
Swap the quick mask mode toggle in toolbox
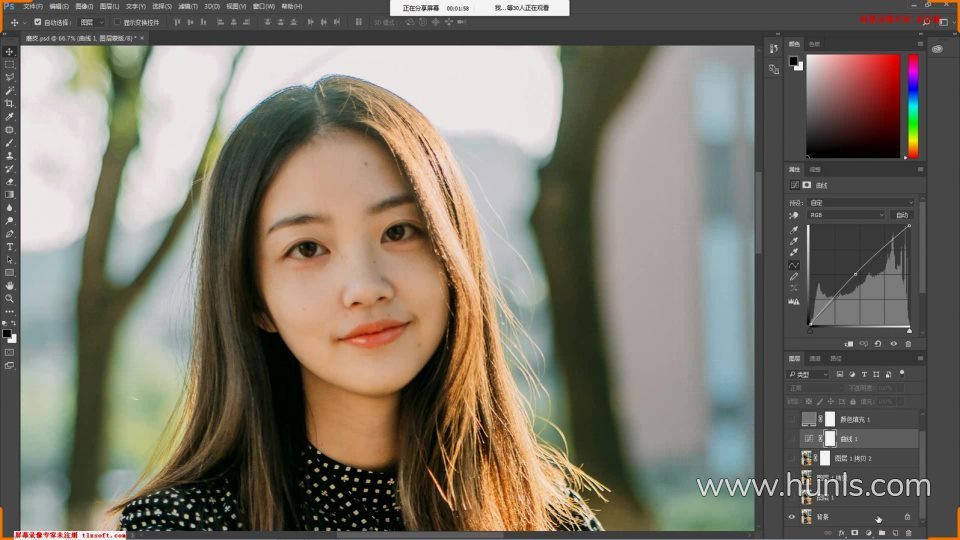click(x=9, y=353)
